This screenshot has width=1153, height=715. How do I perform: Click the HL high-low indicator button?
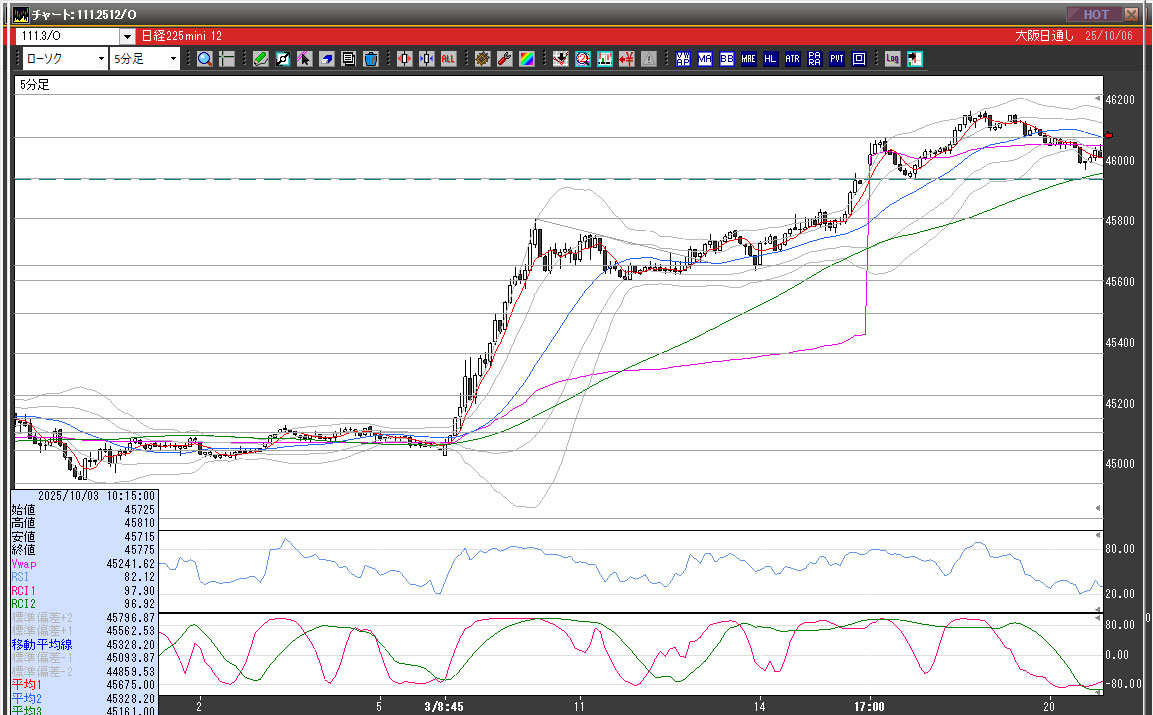[x=770, y=59]
